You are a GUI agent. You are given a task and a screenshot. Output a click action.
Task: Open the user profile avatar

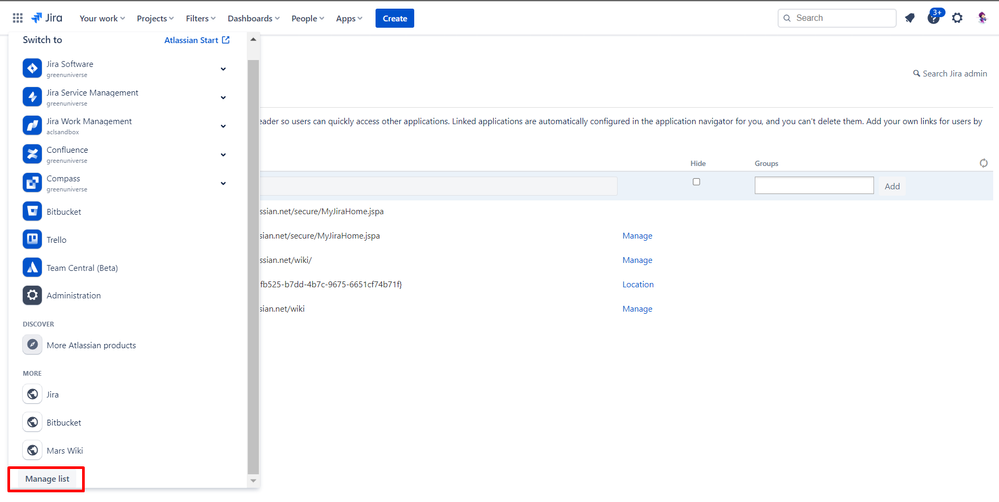(x=982, y=18)
